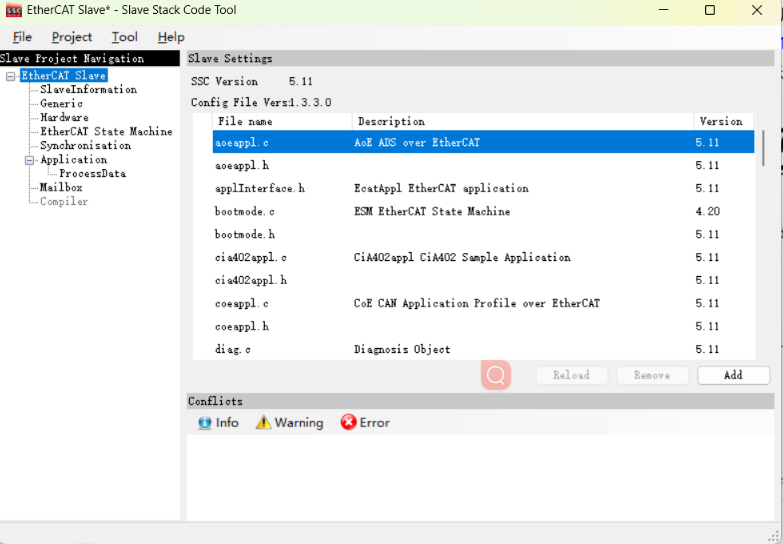Image resolution: width=783 pixels, height=544 pixels.
Task: Select Generic in navigation tree
Action: [61, 103]
